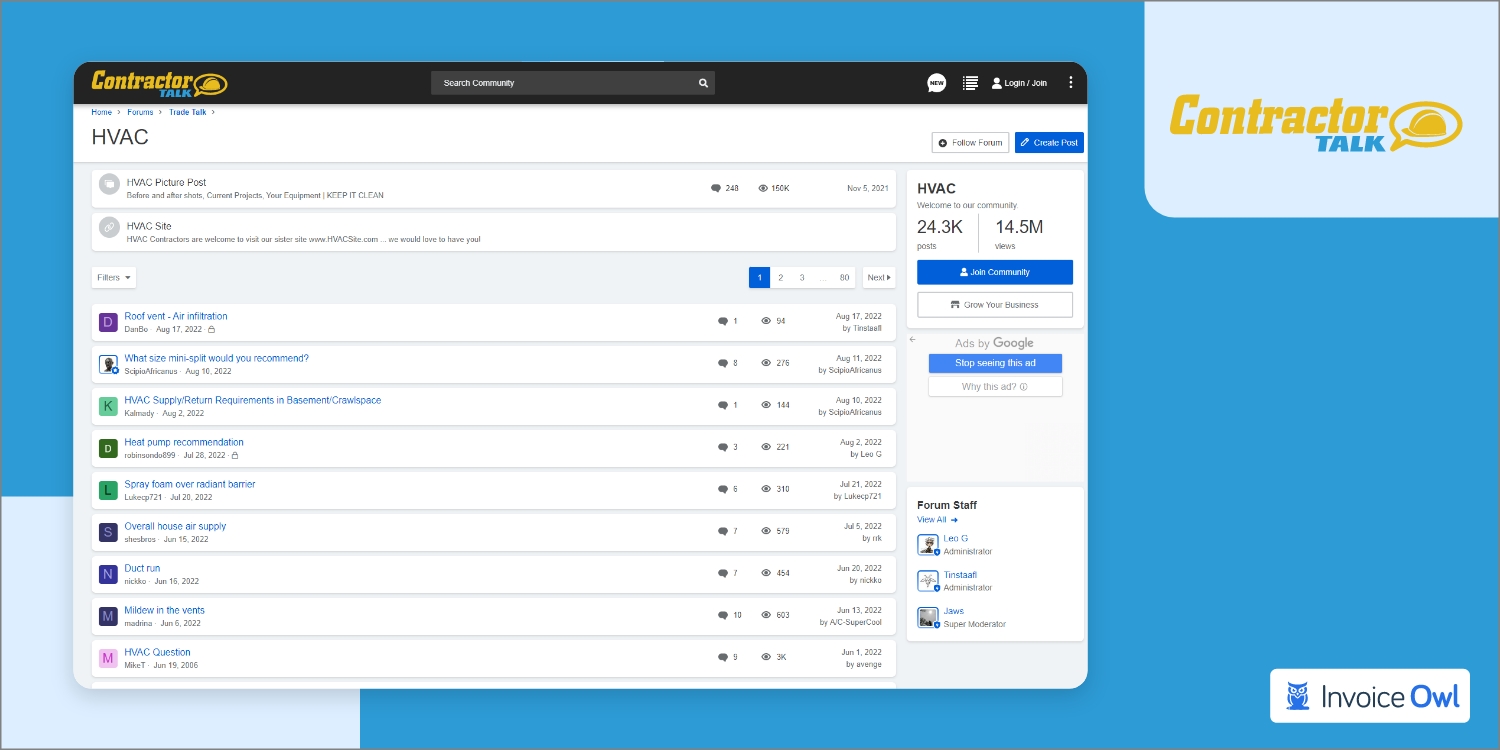Open the NEW posts bubble icon
Image resolution: width=1500 pixels, height=750 pixels.
coord(936,83)
